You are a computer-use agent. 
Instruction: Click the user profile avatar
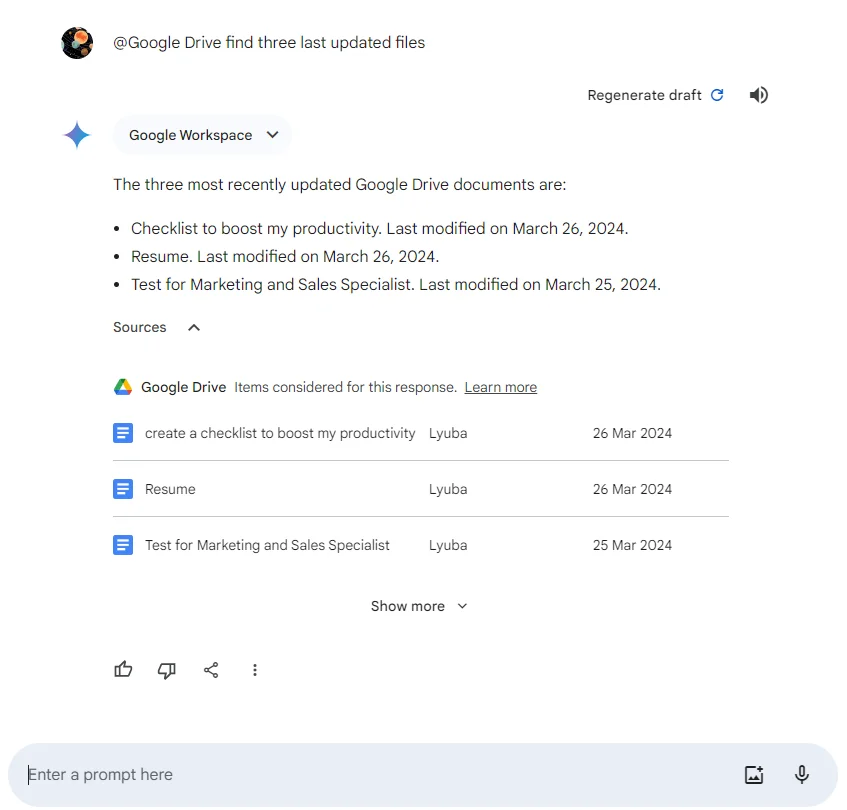point(77,43)
